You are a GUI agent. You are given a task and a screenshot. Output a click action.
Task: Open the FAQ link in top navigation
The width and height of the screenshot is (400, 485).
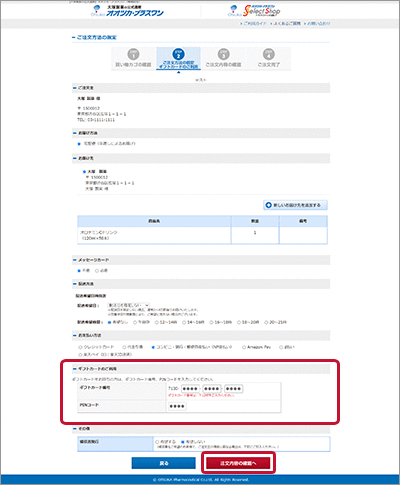(285, 24)
